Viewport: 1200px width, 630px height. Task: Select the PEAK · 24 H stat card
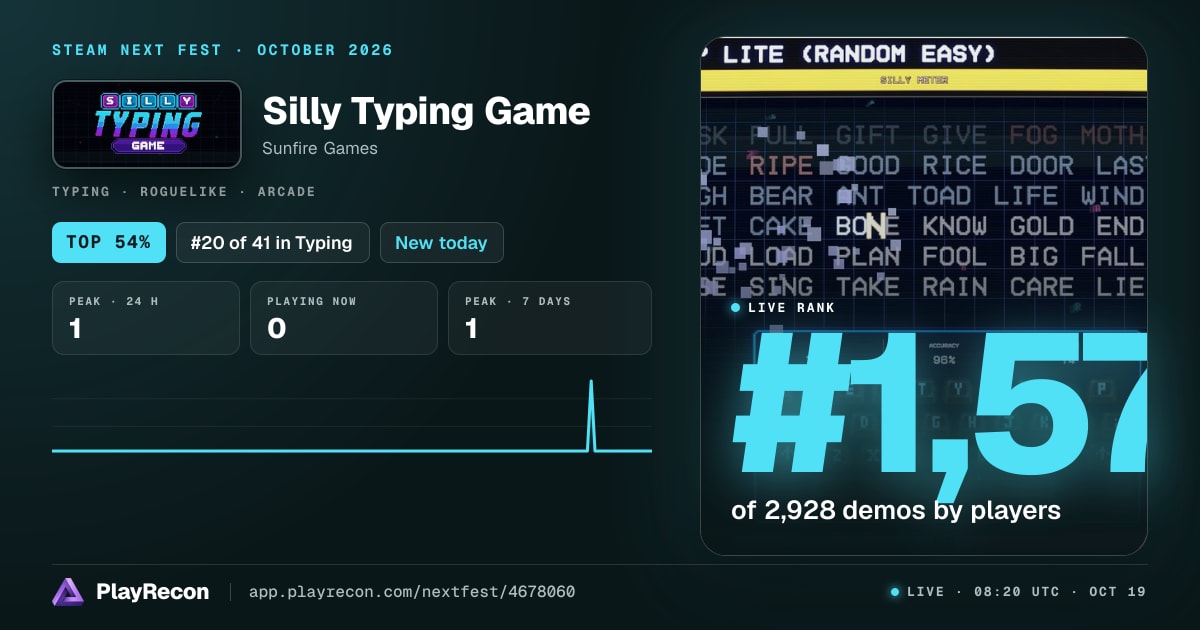point(146,318)
